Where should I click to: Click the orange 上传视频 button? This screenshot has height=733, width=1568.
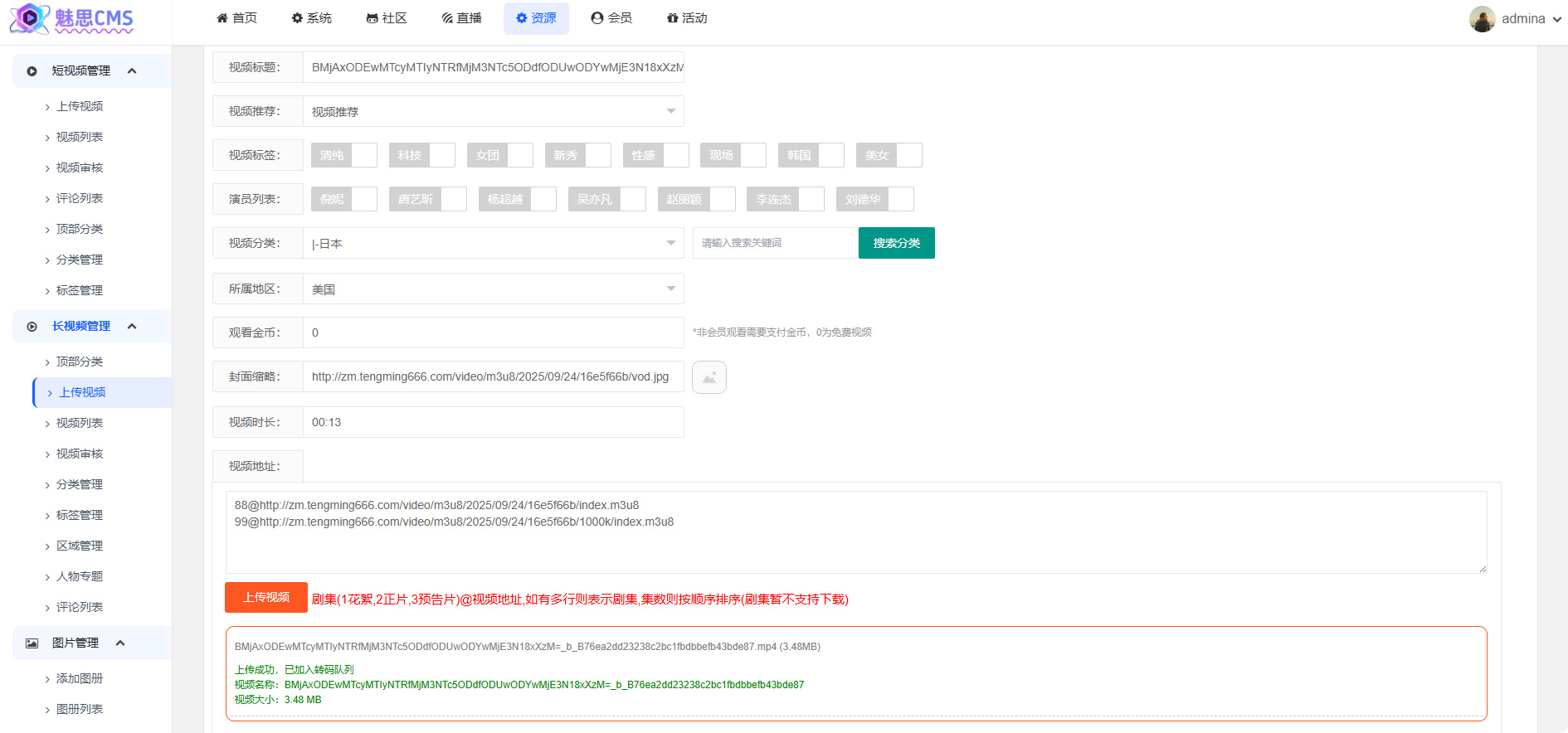pyautogui.click(x=266, y=598)
